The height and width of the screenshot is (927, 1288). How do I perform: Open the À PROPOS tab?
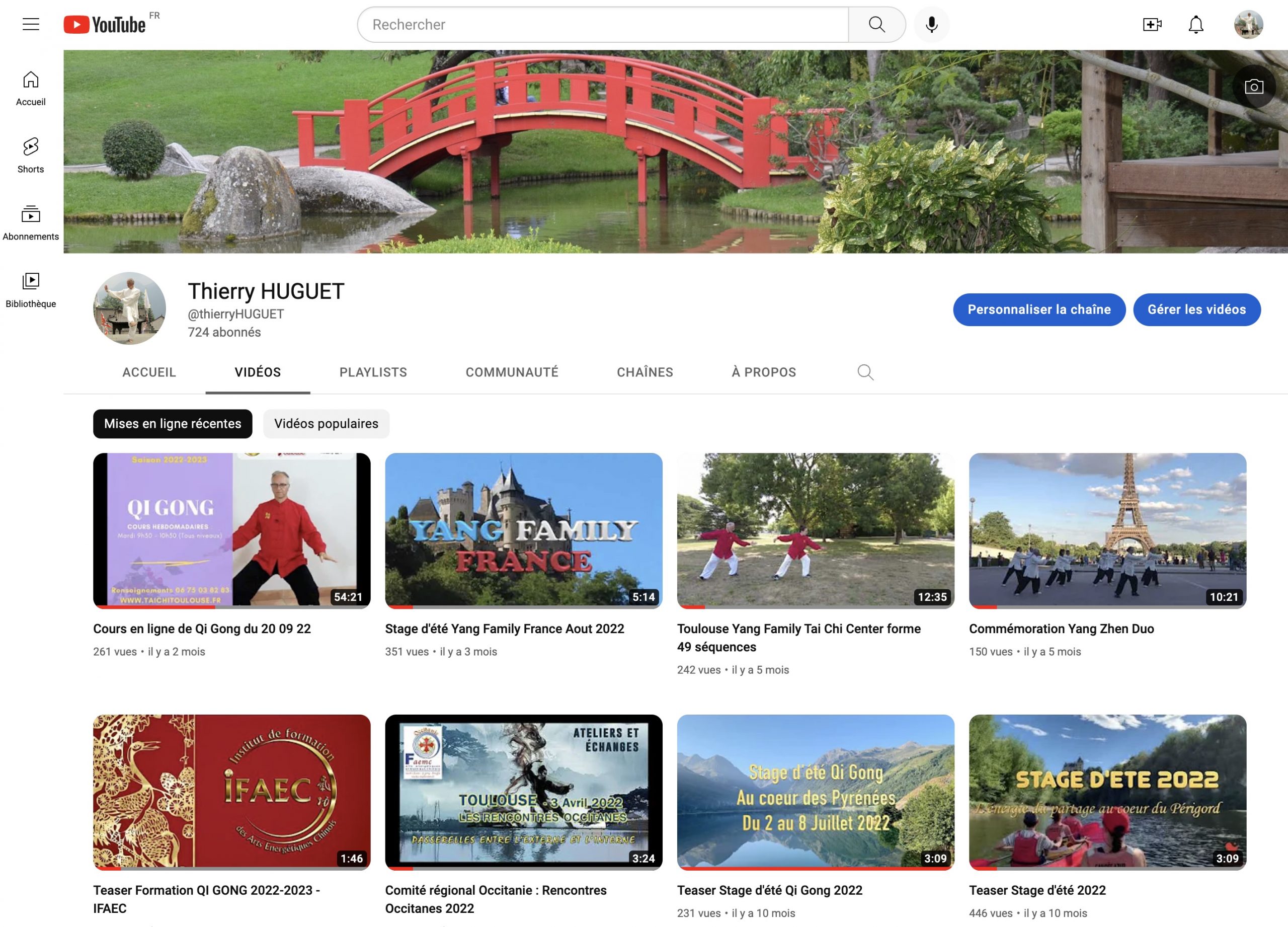[x=764, y=372]
